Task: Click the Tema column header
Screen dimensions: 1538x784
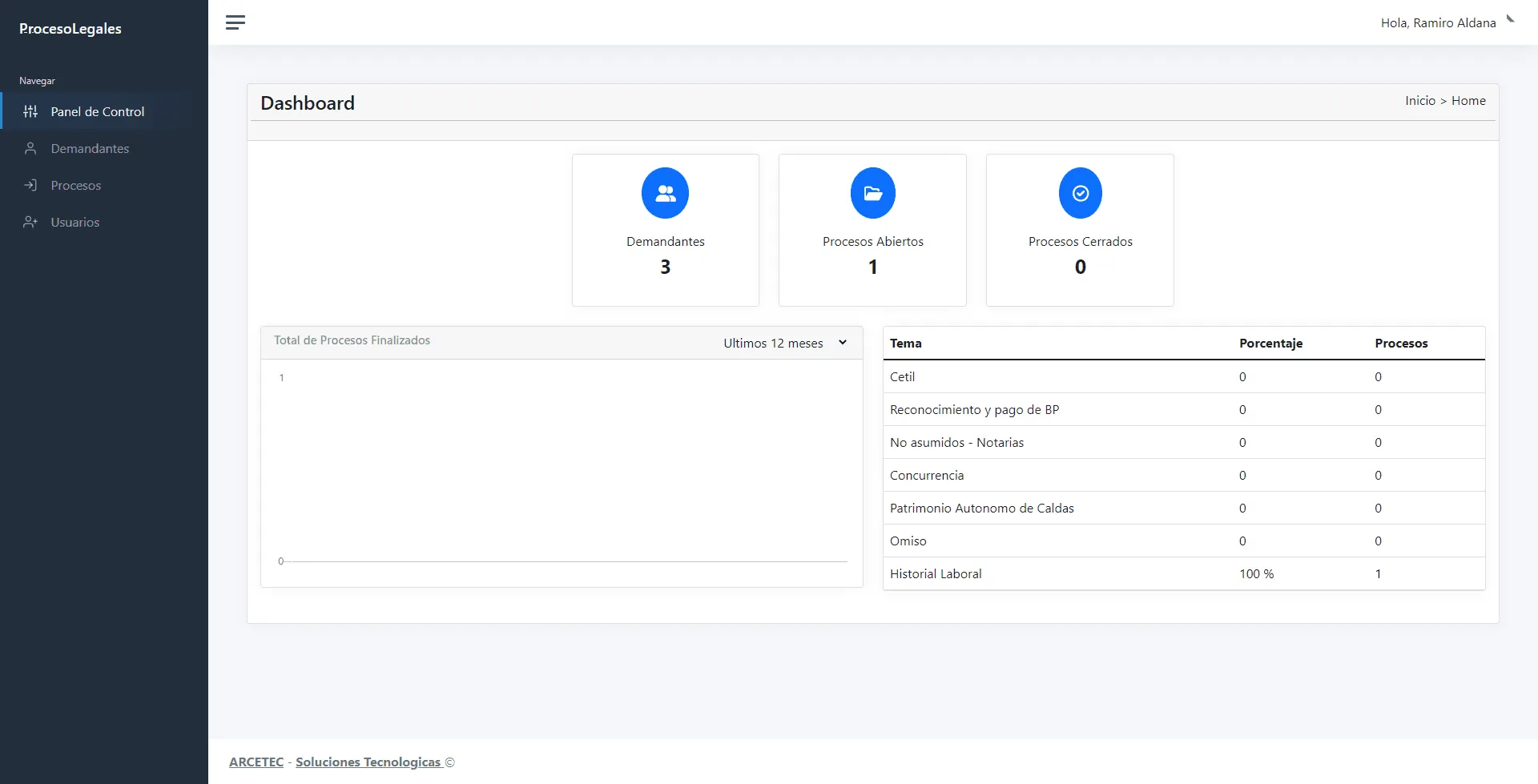Action: 905,344
